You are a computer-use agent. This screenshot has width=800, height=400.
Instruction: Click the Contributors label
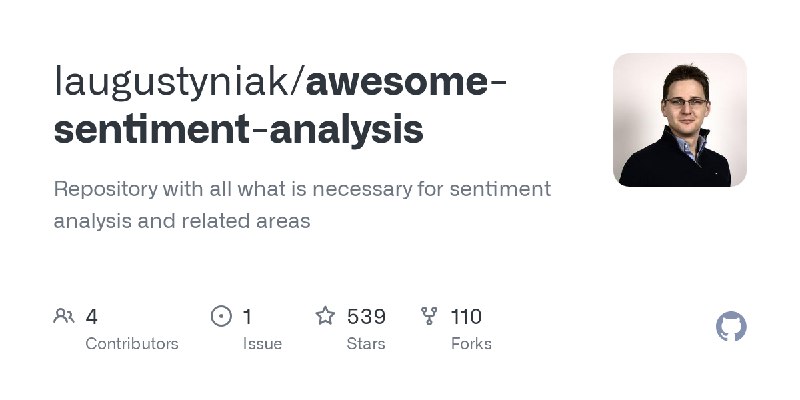[x=132, y=344]
